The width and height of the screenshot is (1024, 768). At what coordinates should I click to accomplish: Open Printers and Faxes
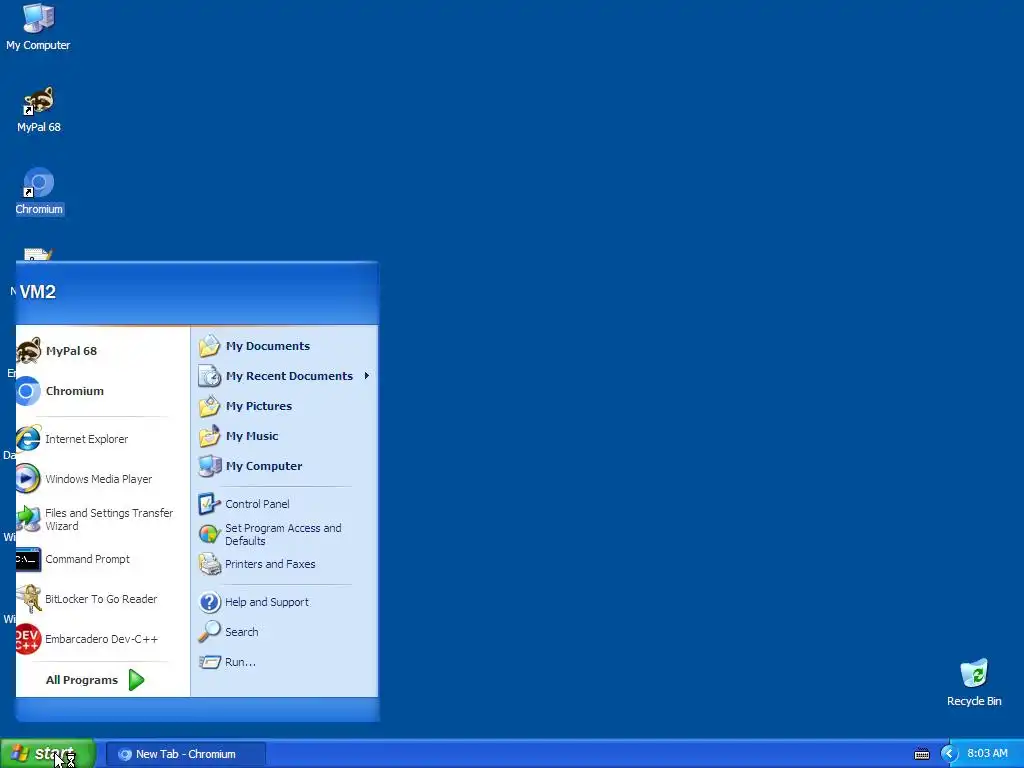(x=285, y=564)
